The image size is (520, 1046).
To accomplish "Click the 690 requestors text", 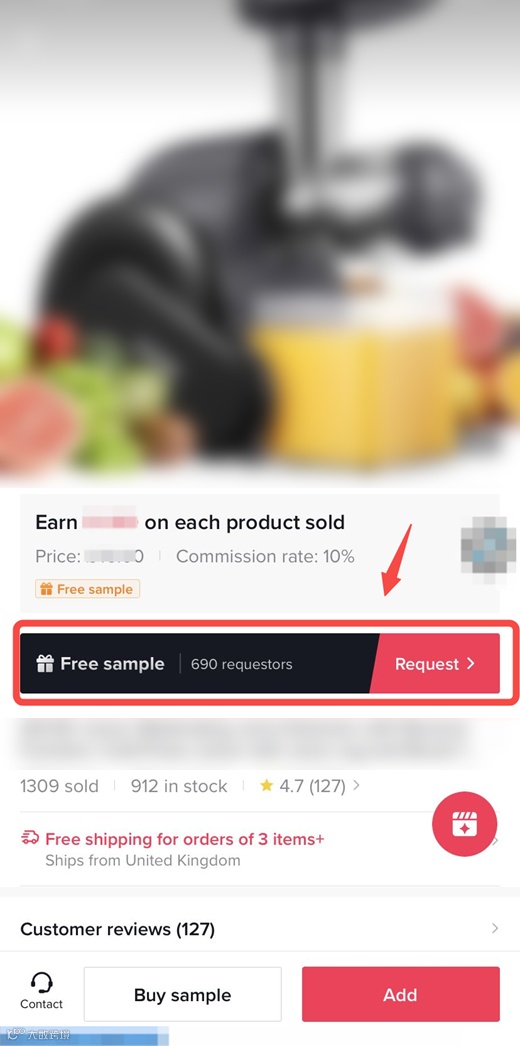I will click(241, 664).
